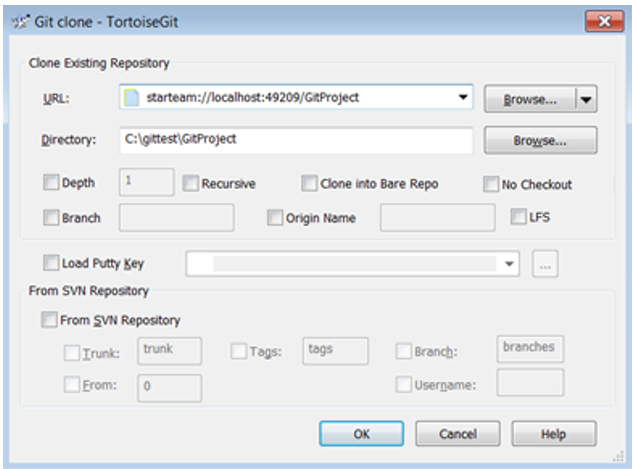Tick the Trunk checkbox

[72, 353]
